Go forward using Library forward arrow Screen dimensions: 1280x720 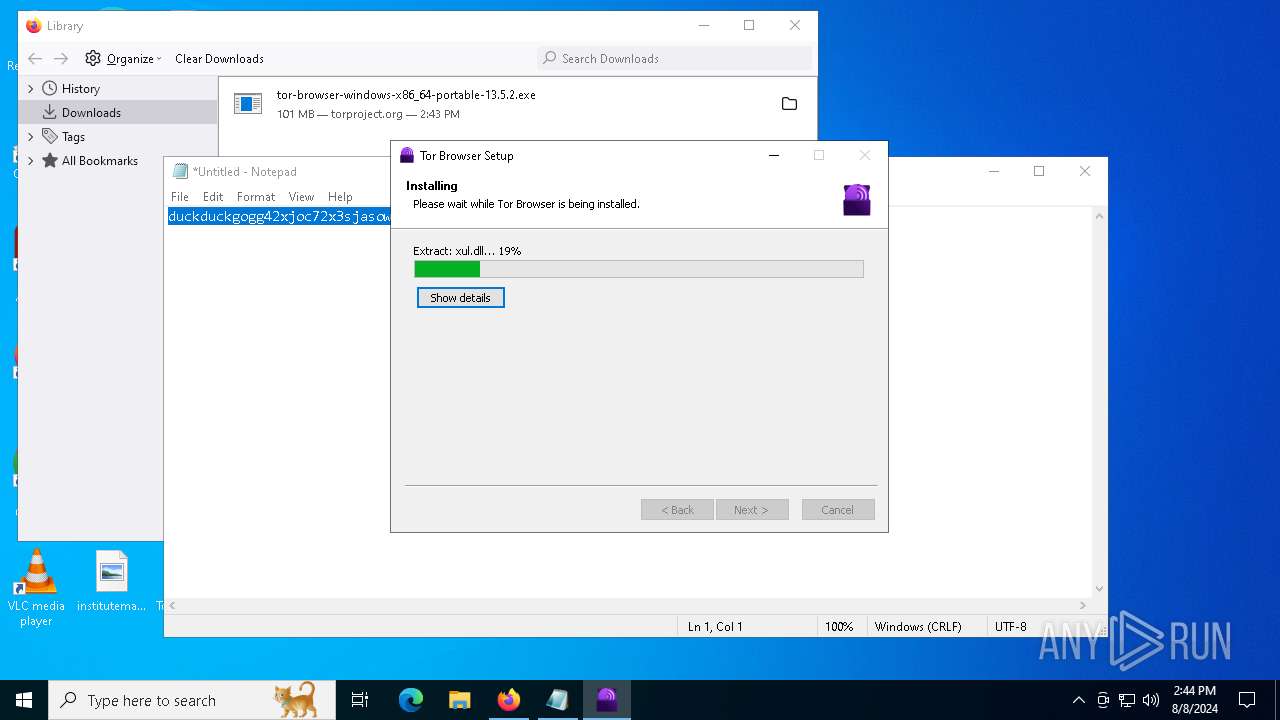61,59
